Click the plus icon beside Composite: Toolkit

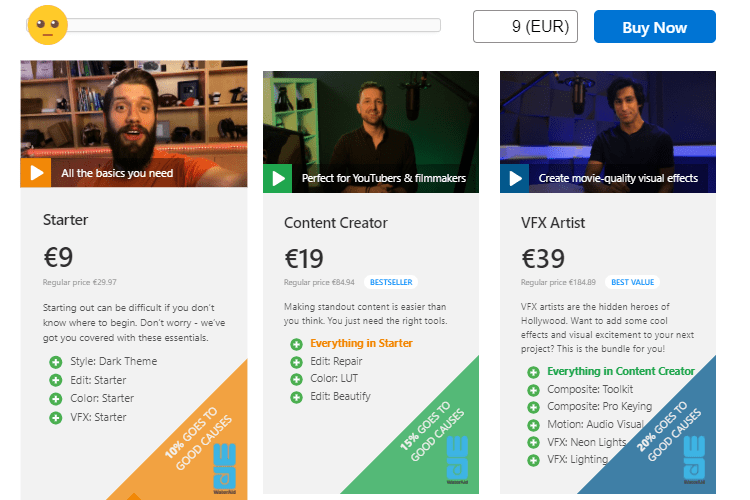coord(533,390)
